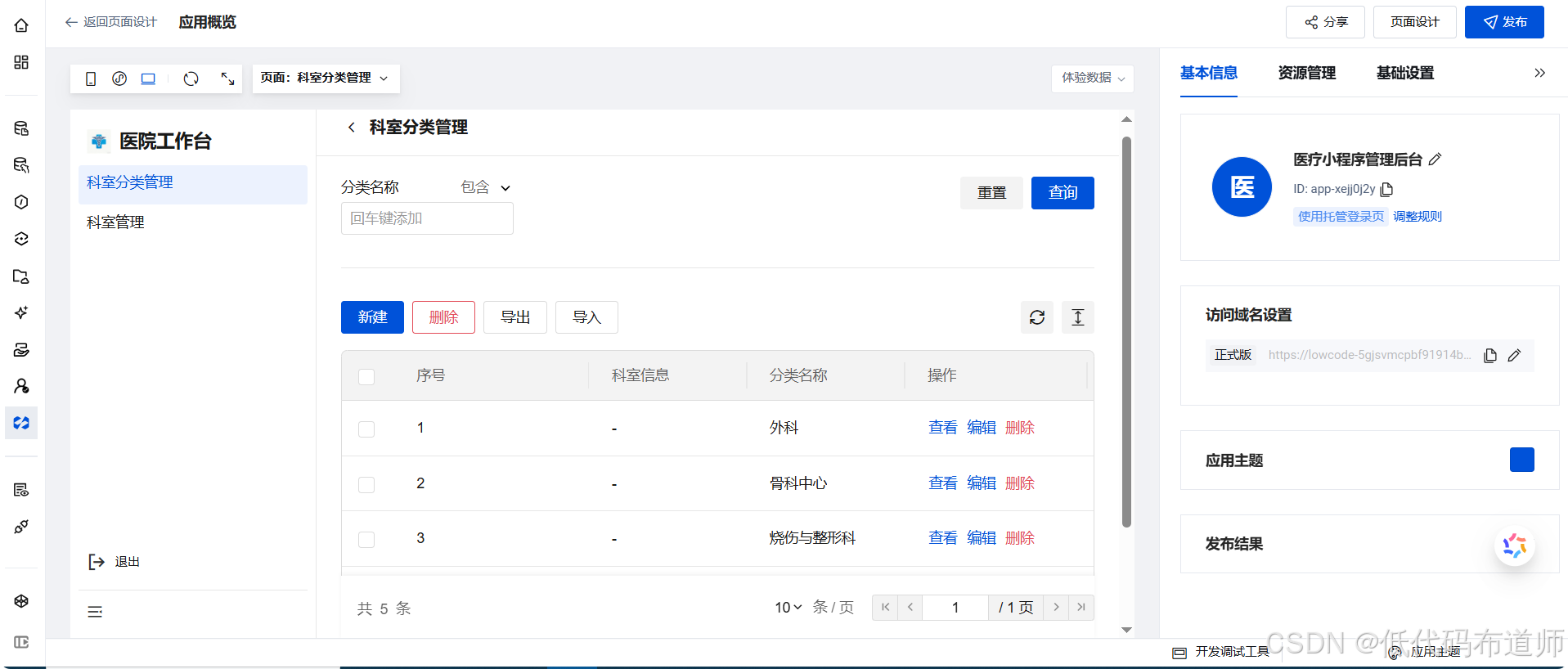Viewport: 1568px width, 669px height.
Task: Open the cube icon near bottom of sidebar
Action: point(21,601)
